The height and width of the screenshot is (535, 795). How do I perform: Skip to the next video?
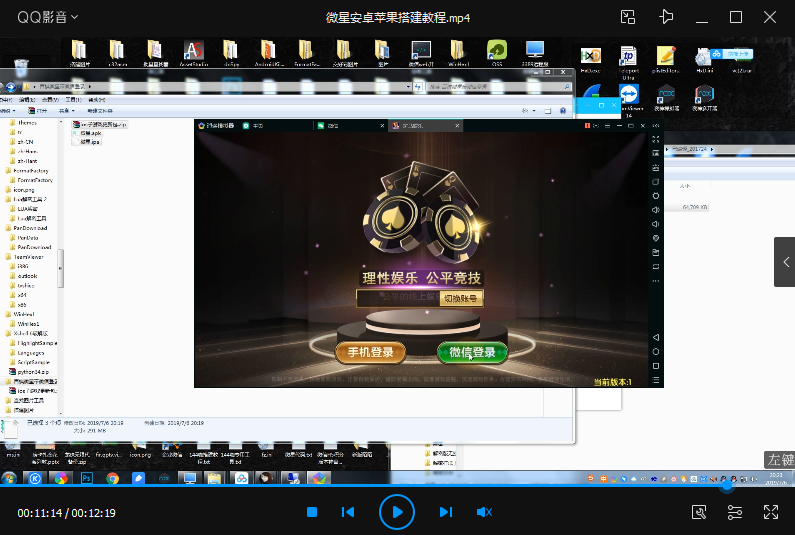446,512
